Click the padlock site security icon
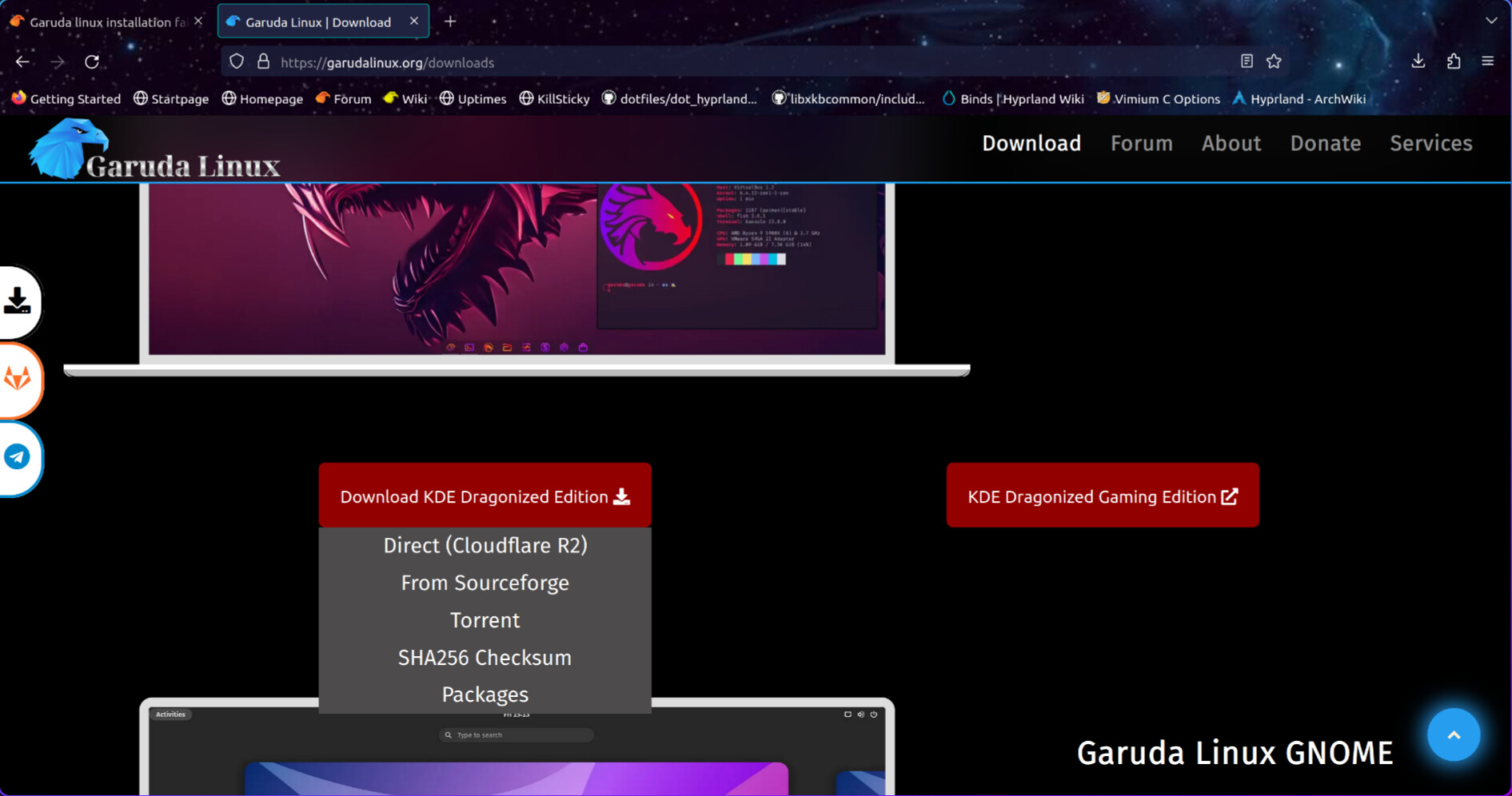1512x796 pixels. (263, 62)
